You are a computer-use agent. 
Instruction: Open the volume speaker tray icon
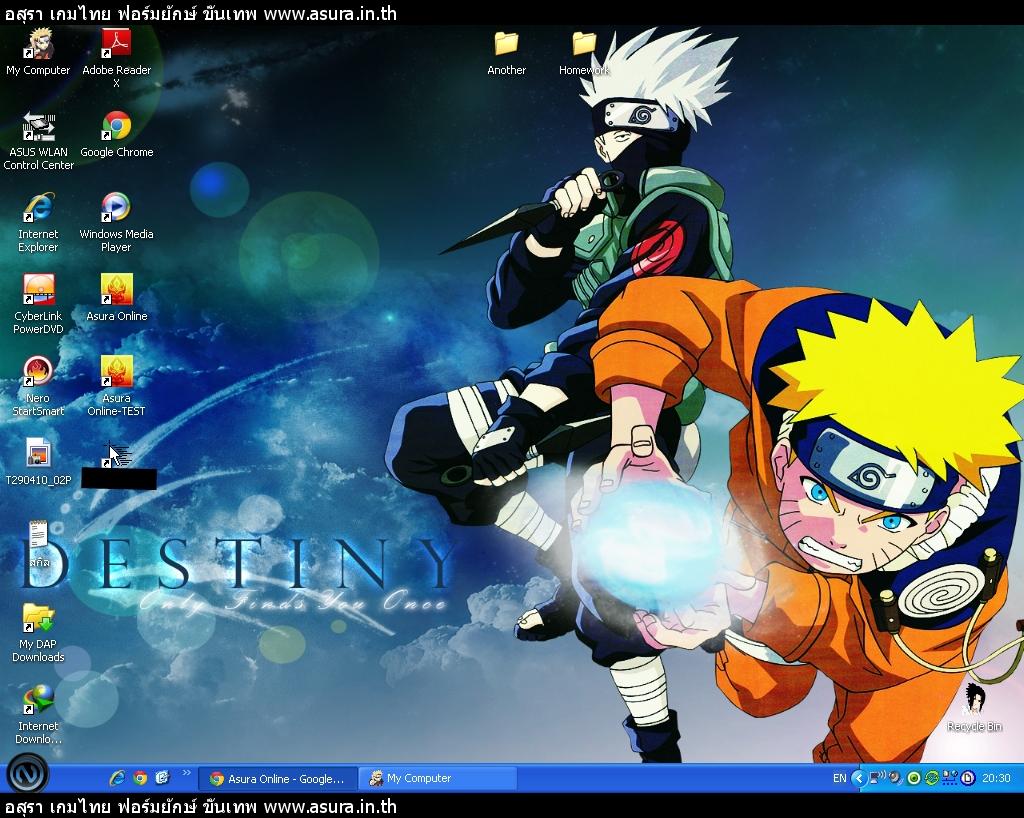(x=894, y=778)
